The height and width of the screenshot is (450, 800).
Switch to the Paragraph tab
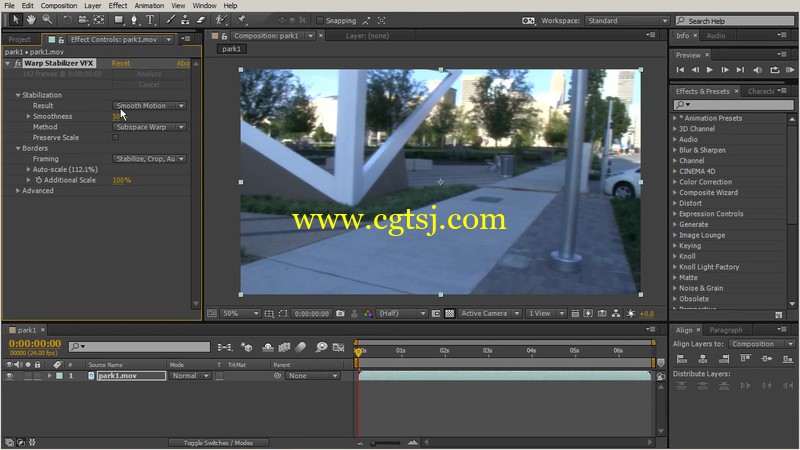(726, 330)
